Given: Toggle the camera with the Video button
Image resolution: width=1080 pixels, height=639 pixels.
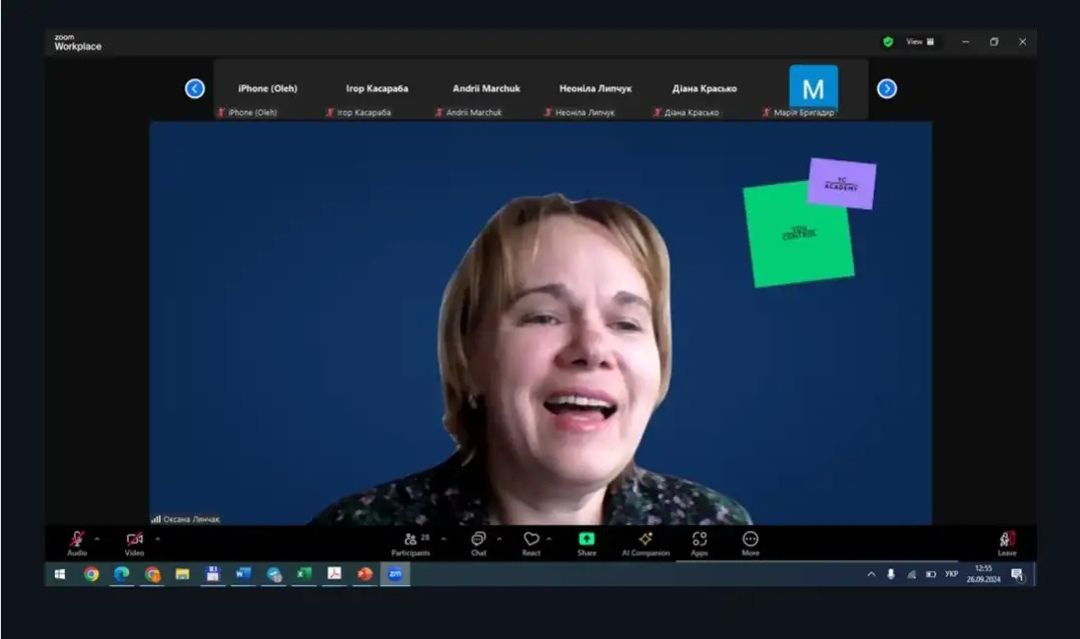Looking at the screenshot, I should coord(134,540).
